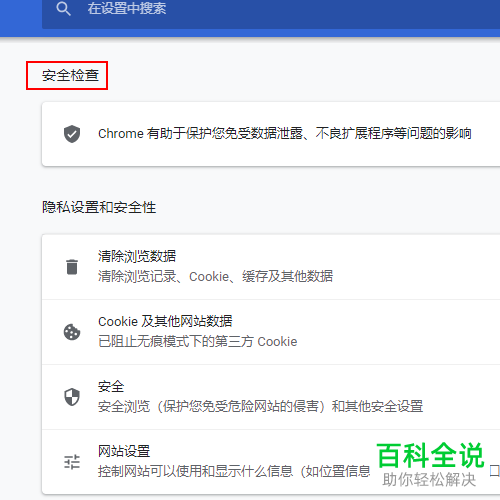This screenshot has width=500, height=500.
Task: Select the Chrome 有助于保护您 safety check text
Action: (x=285, y=133)
